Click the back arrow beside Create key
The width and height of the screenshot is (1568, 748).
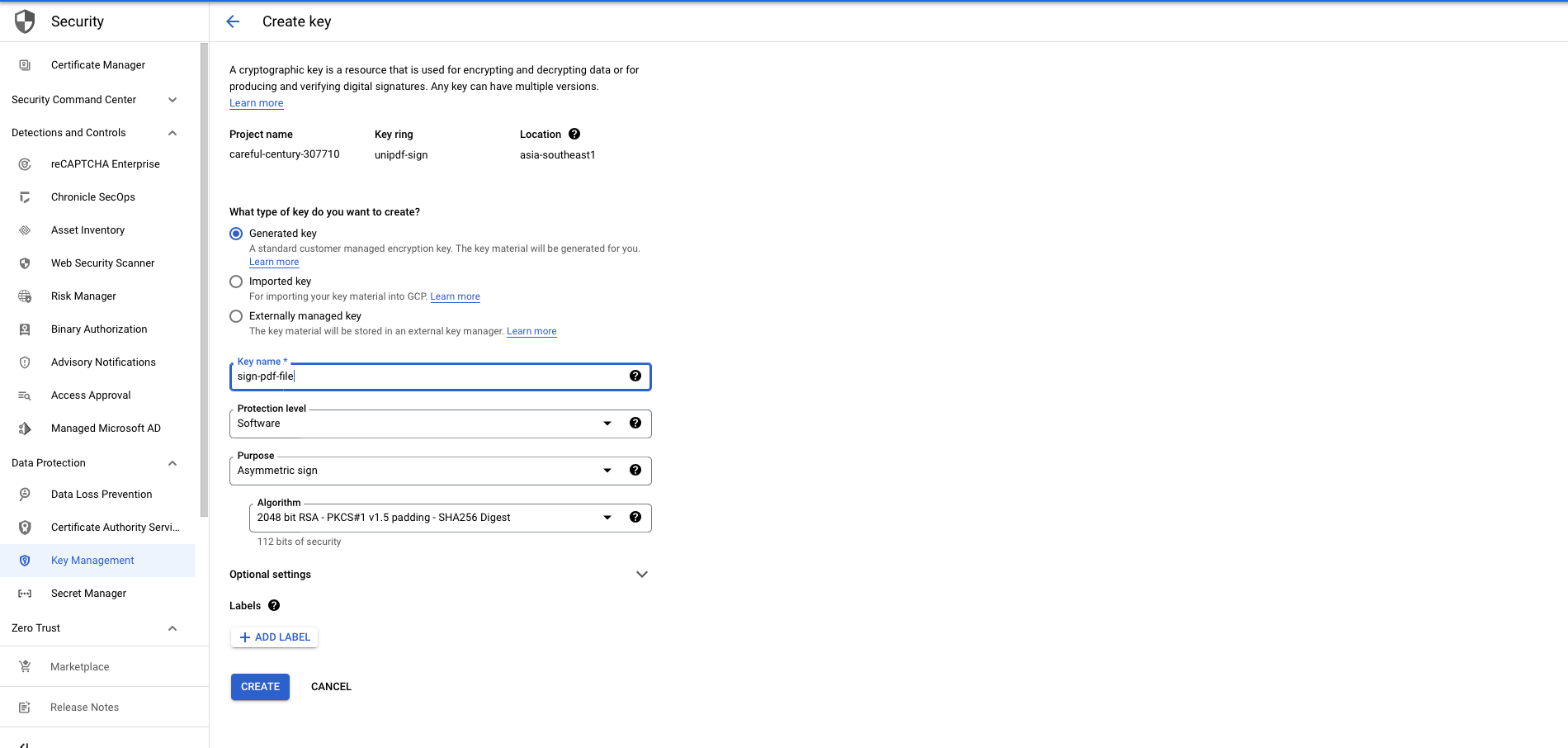233,21
